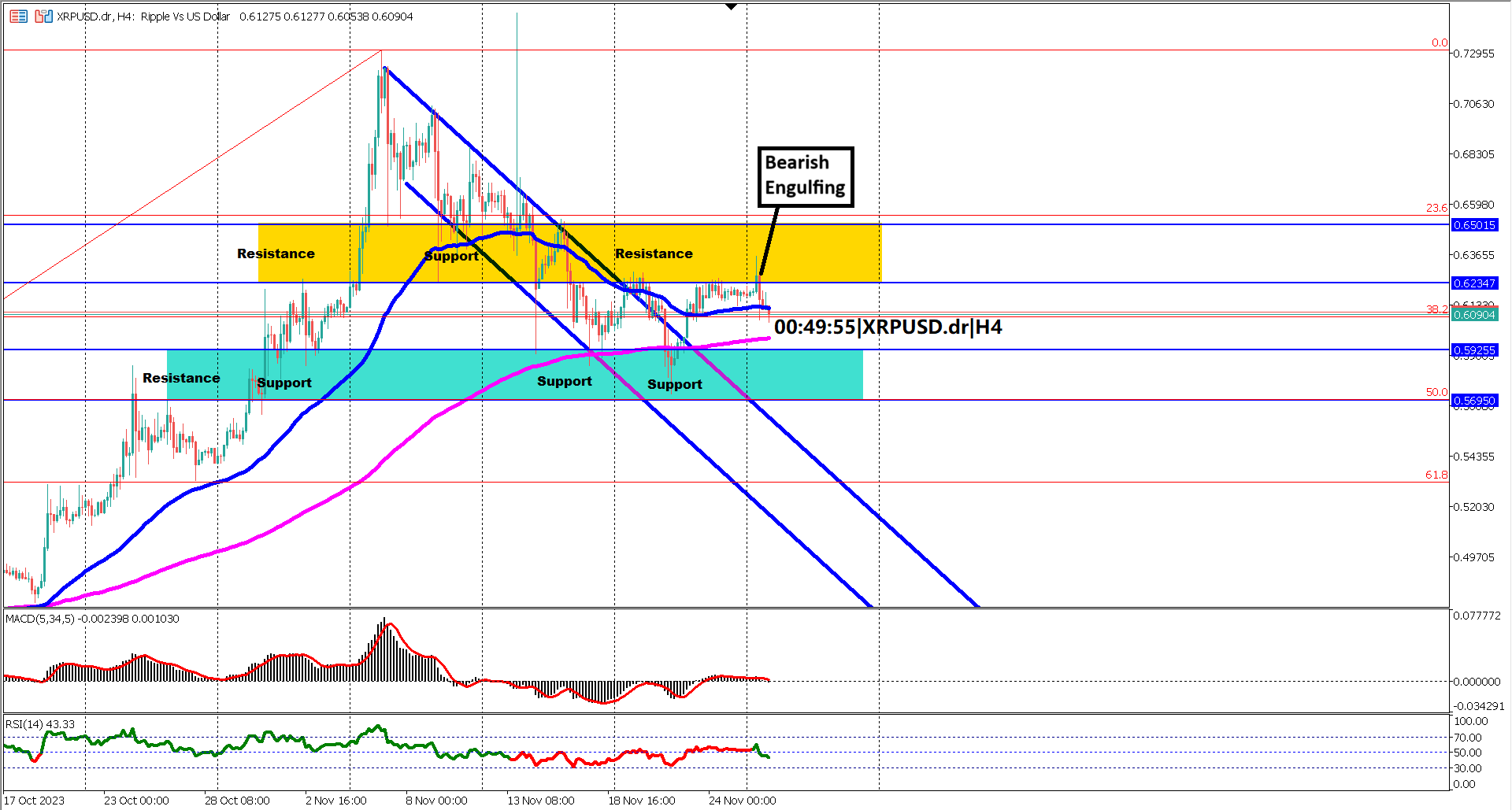
Task: Click the OHLC data window icon
Action: [x=17, y=16]
